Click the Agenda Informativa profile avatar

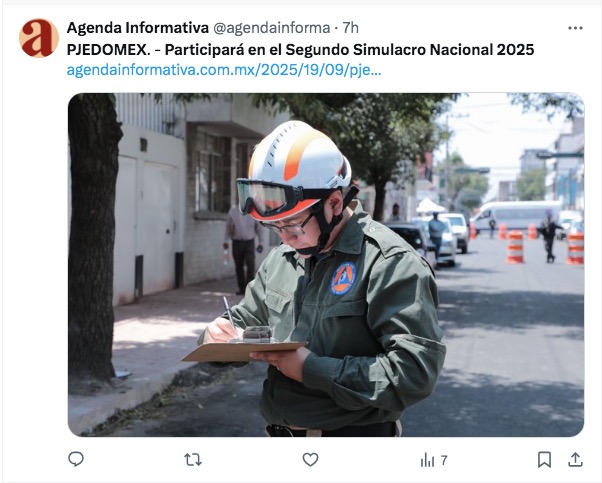point(39,38)
